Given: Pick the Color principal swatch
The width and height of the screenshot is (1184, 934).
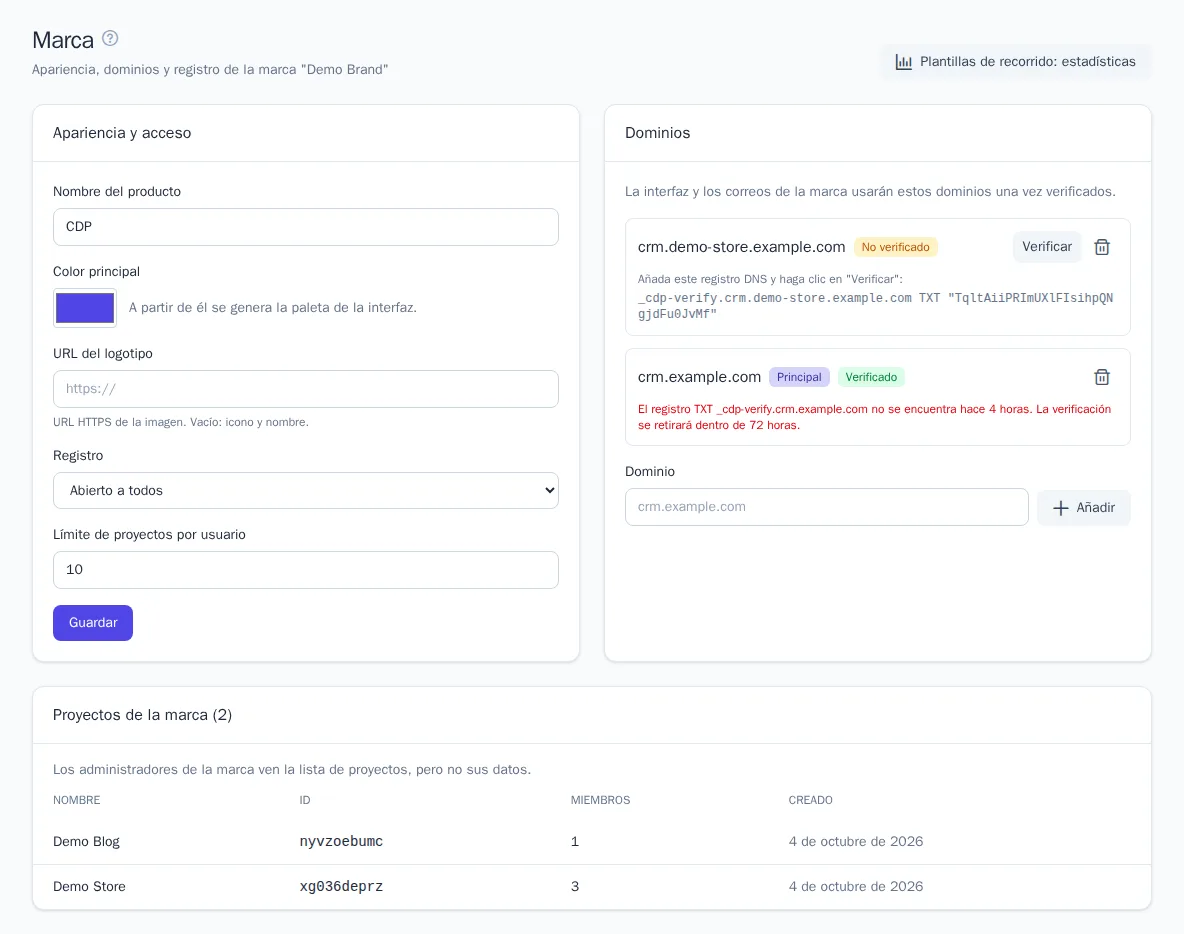Looking at the screenshot, I should coord(85,308).
